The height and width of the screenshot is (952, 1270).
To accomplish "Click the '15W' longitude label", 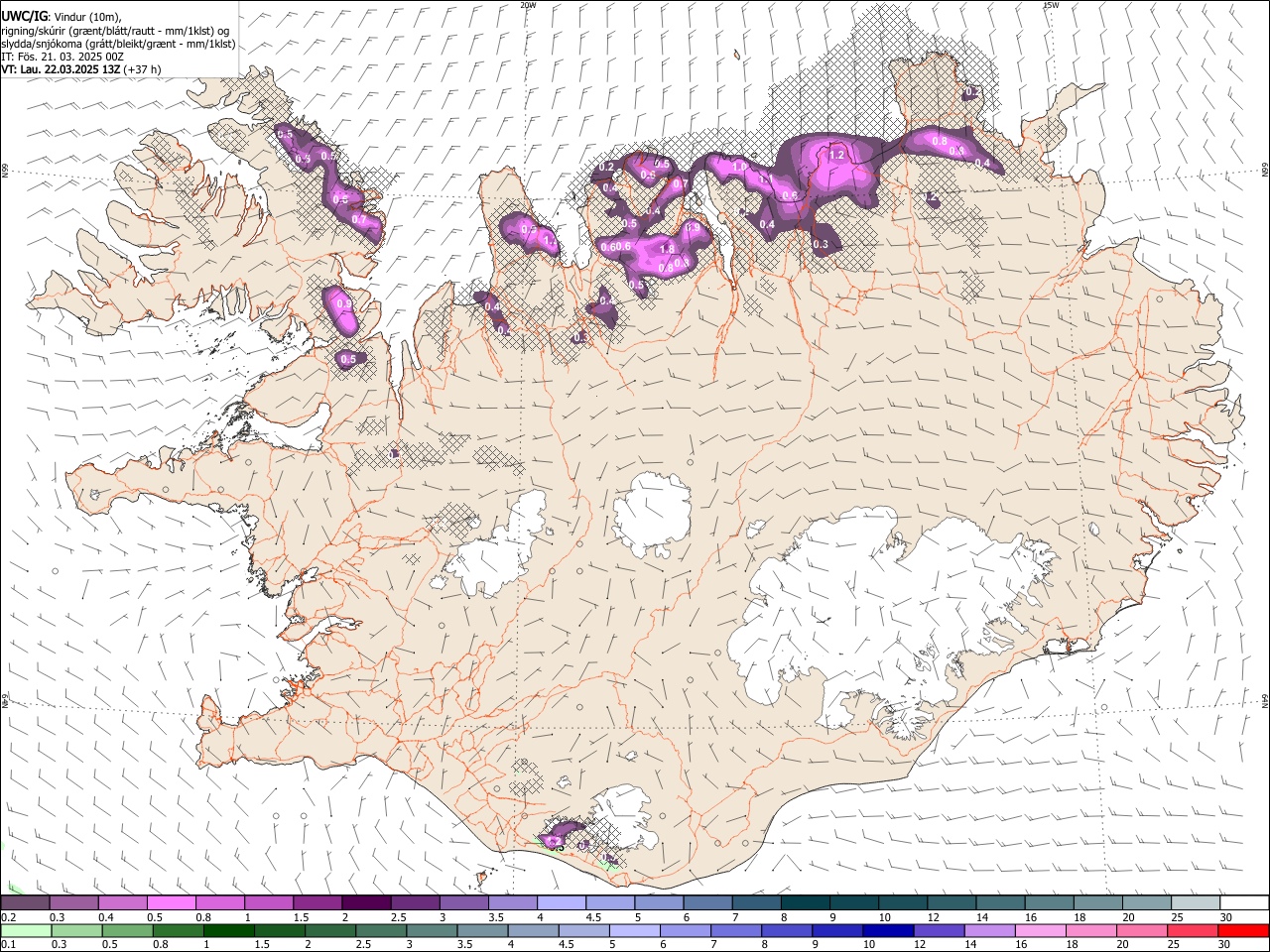I will (x=1051, y=5).
